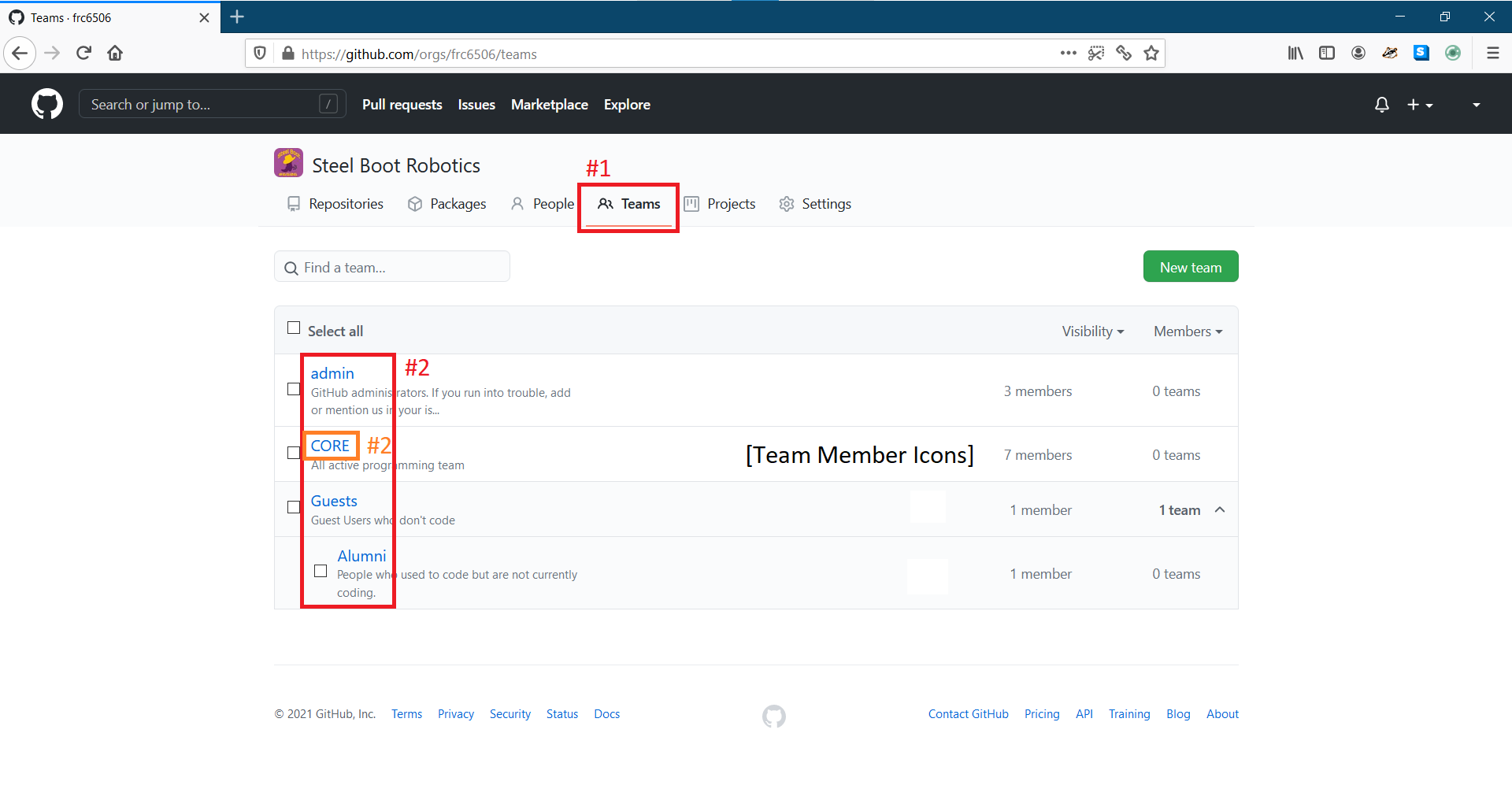This screenshot has height=811, width=1512.
Task: Switch to the Projects tab
Action: click(720, 204)
